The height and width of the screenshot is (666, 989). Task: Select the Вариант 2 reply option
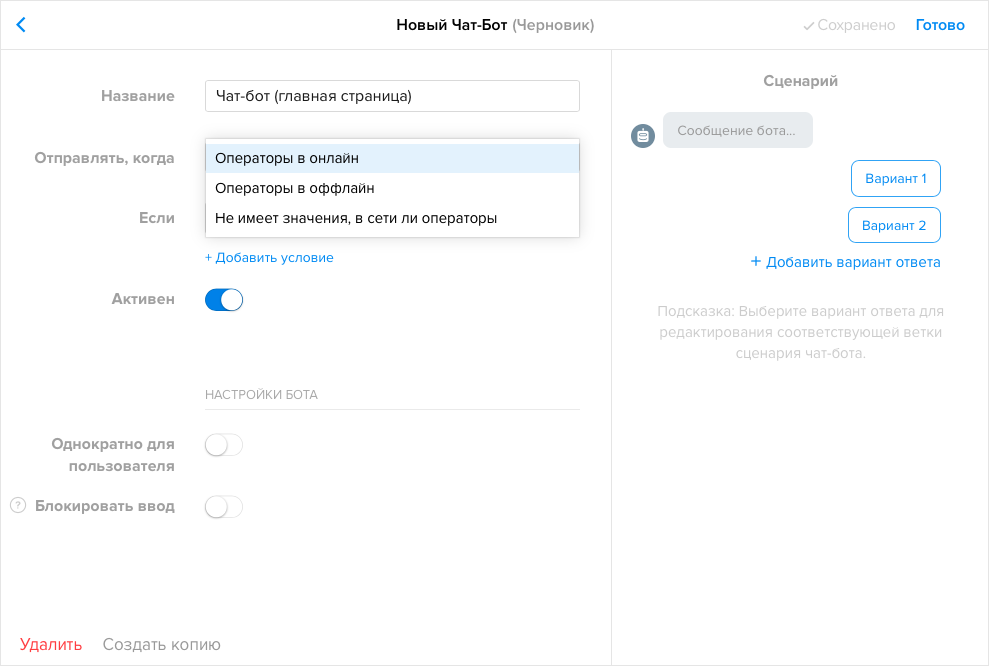pos(894,225)
